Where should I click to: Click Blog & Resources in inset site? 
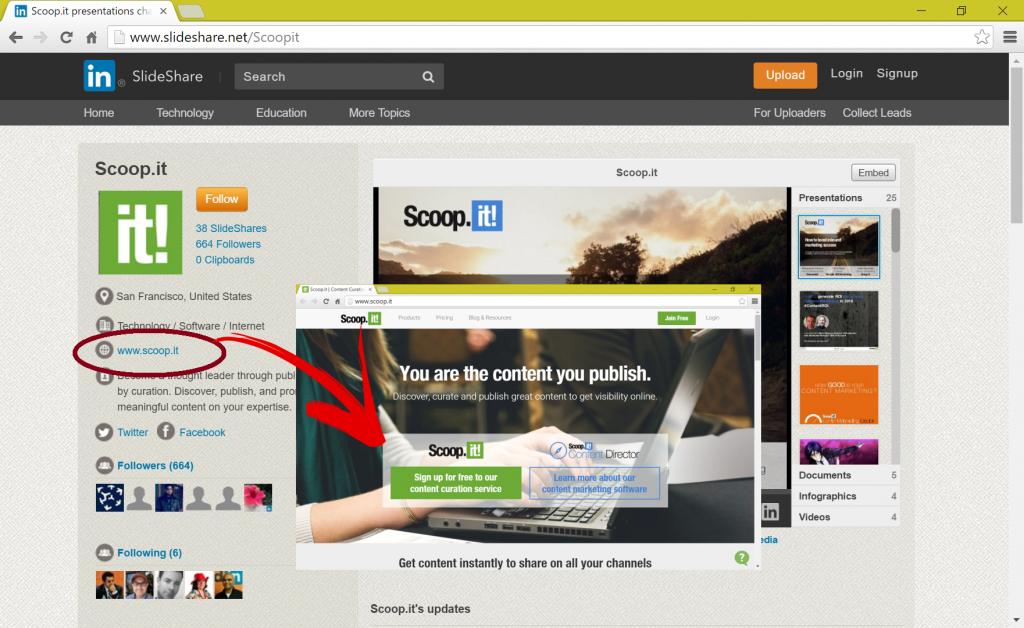(x=490, y=318)
